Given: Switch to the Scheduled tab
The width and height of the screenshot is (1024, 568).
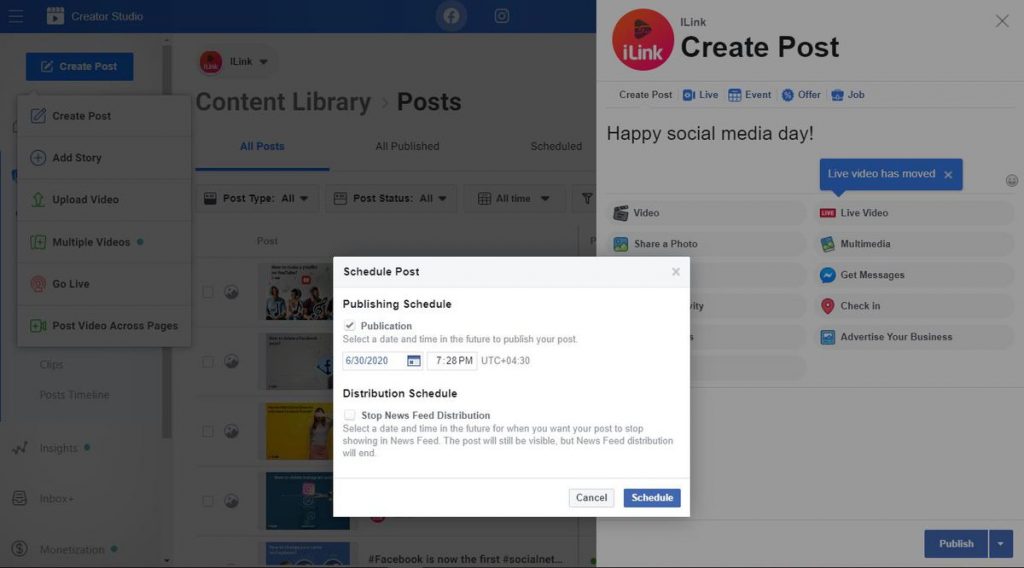Looking at the screenshot, I should (x=556, y=146).
